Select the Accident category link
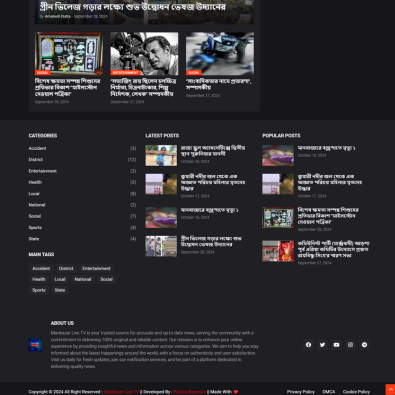This screenshot has width=395, height=395. tap(37, 148)
